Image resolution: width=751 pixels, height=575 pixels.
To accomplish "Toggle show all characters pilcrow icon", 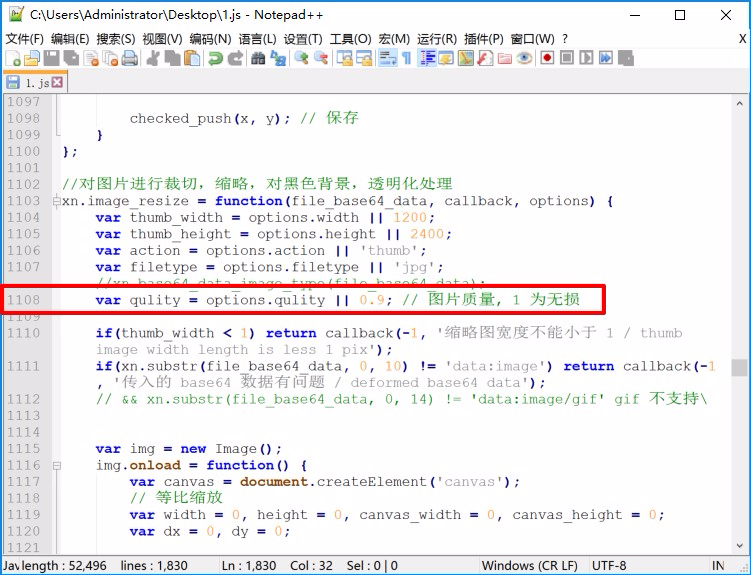I will point(406,58).
